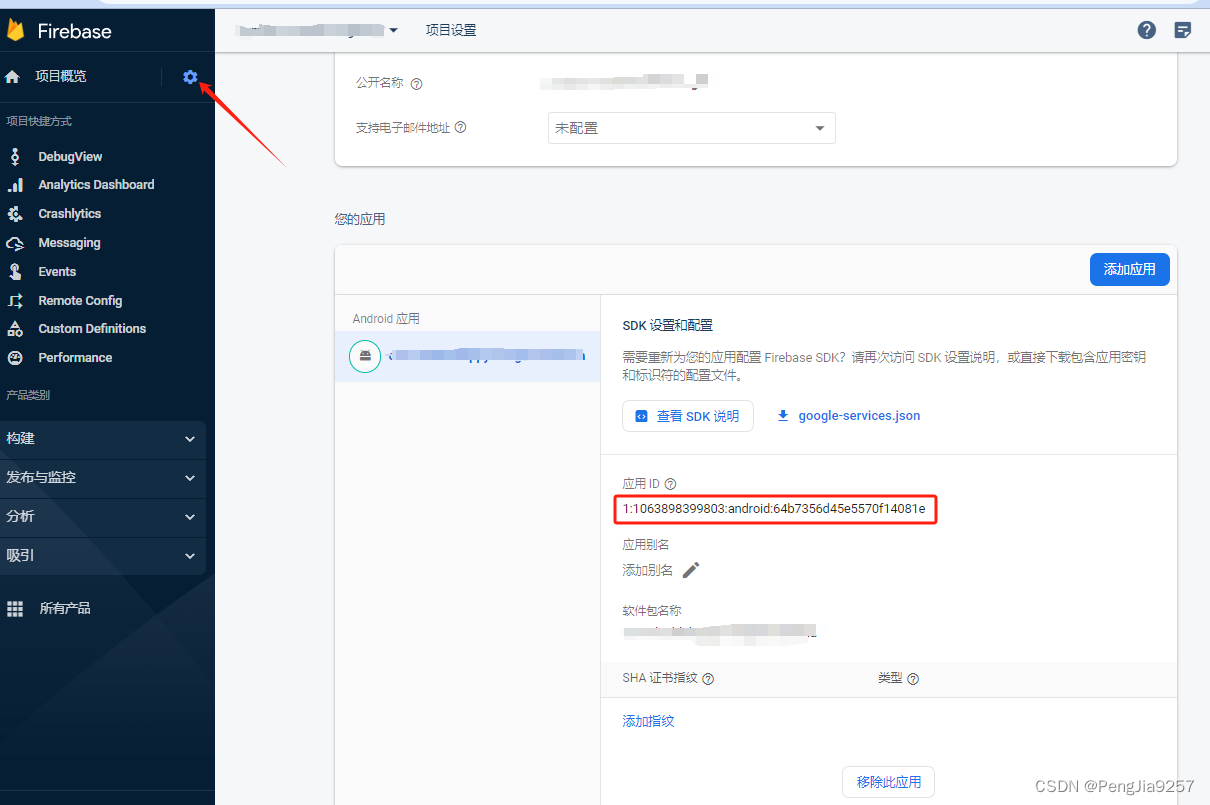Open the 支持电子邮件地址 dropdown showing 未配置

click(x=691, y=128)
